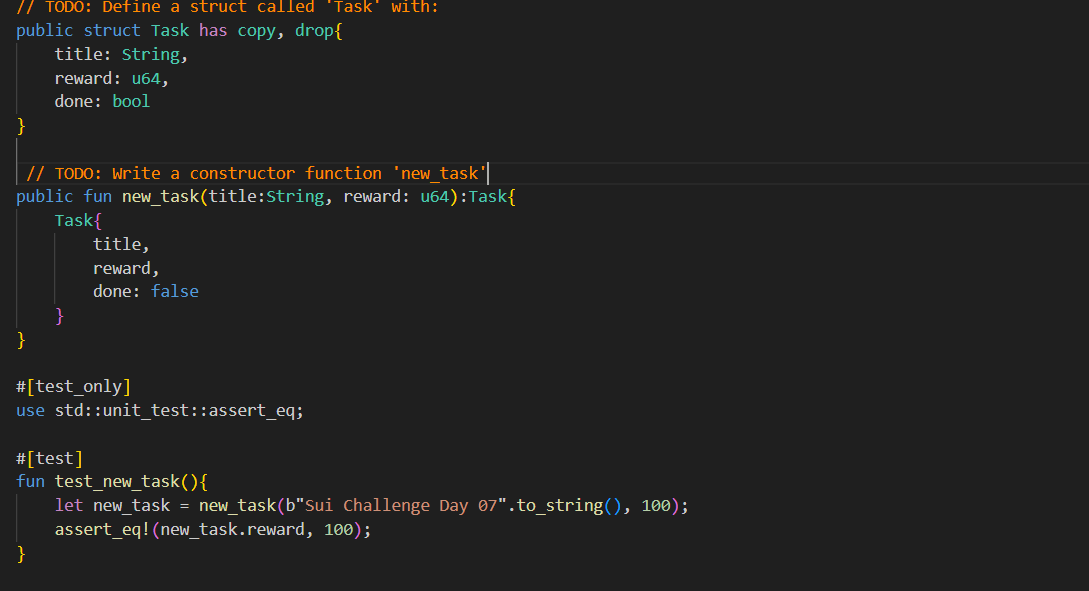The height and width of the screenshot is (591, 1089).
Task: Click the 'copy' ability keyword
Action: (256, 30)
